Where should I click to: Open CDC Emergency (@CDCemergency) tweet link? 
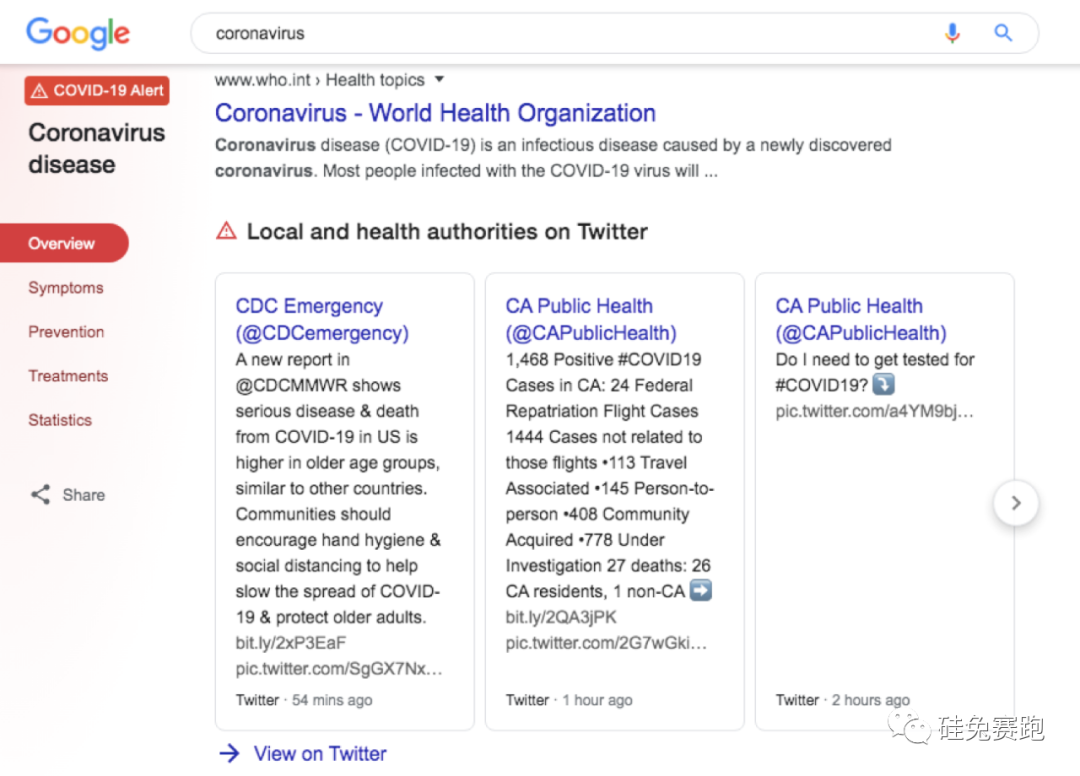[x=322, y=320]
